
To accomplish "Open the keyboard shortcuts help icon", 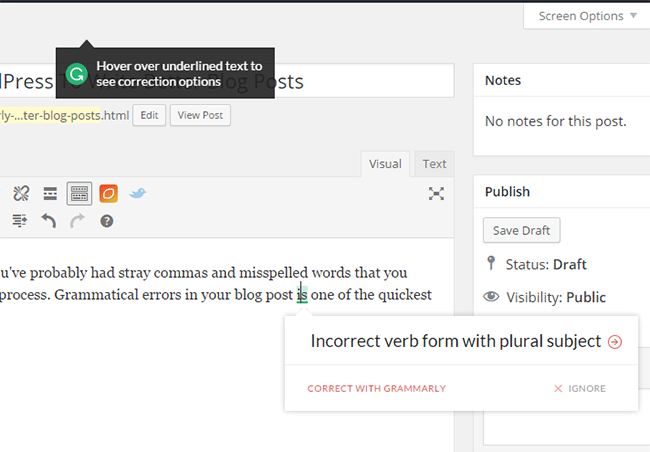I will [107, 221].
